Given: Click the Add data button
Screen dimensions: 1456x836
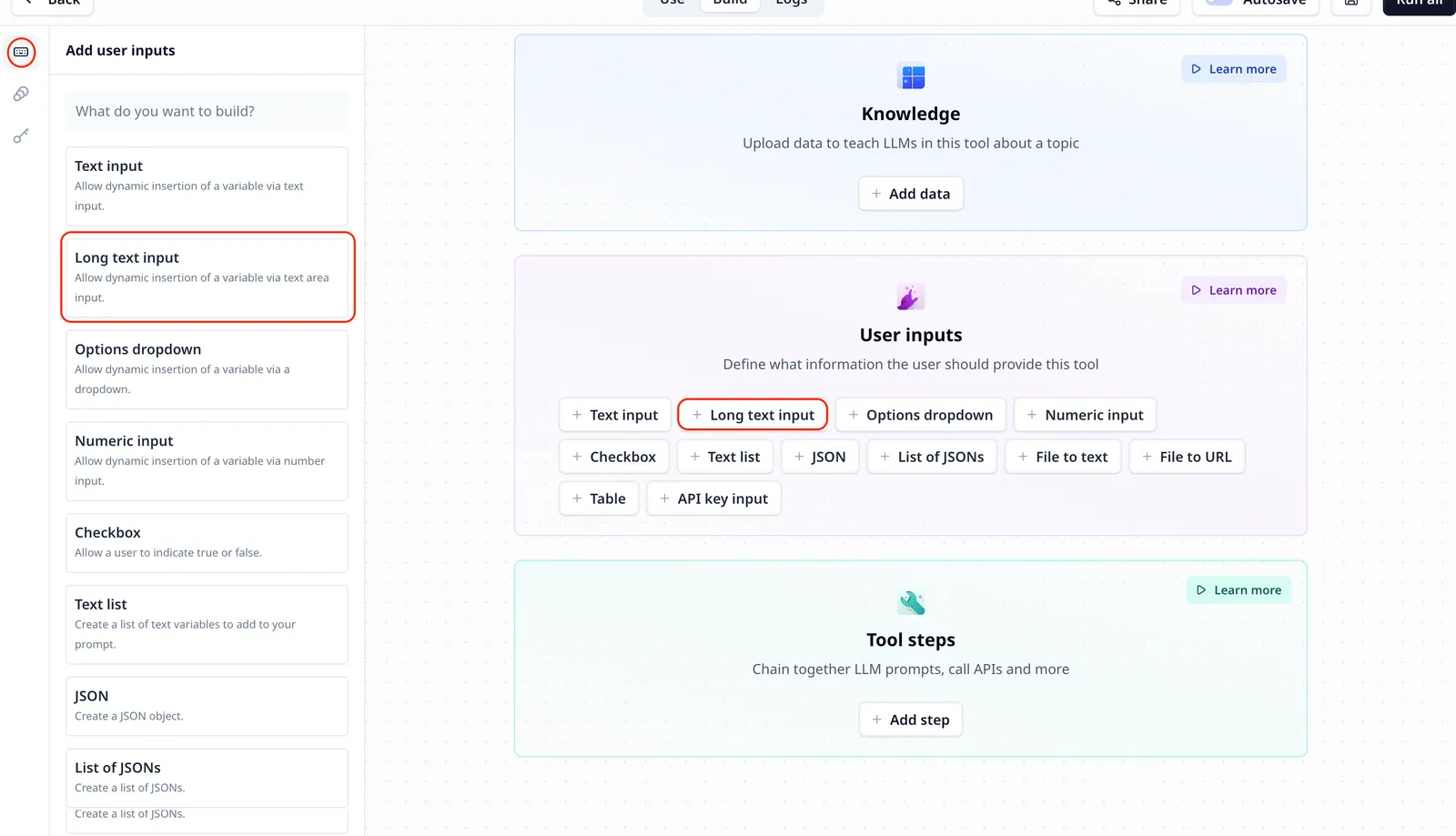Looking at the screenshot, I should (x=911, y=194).
